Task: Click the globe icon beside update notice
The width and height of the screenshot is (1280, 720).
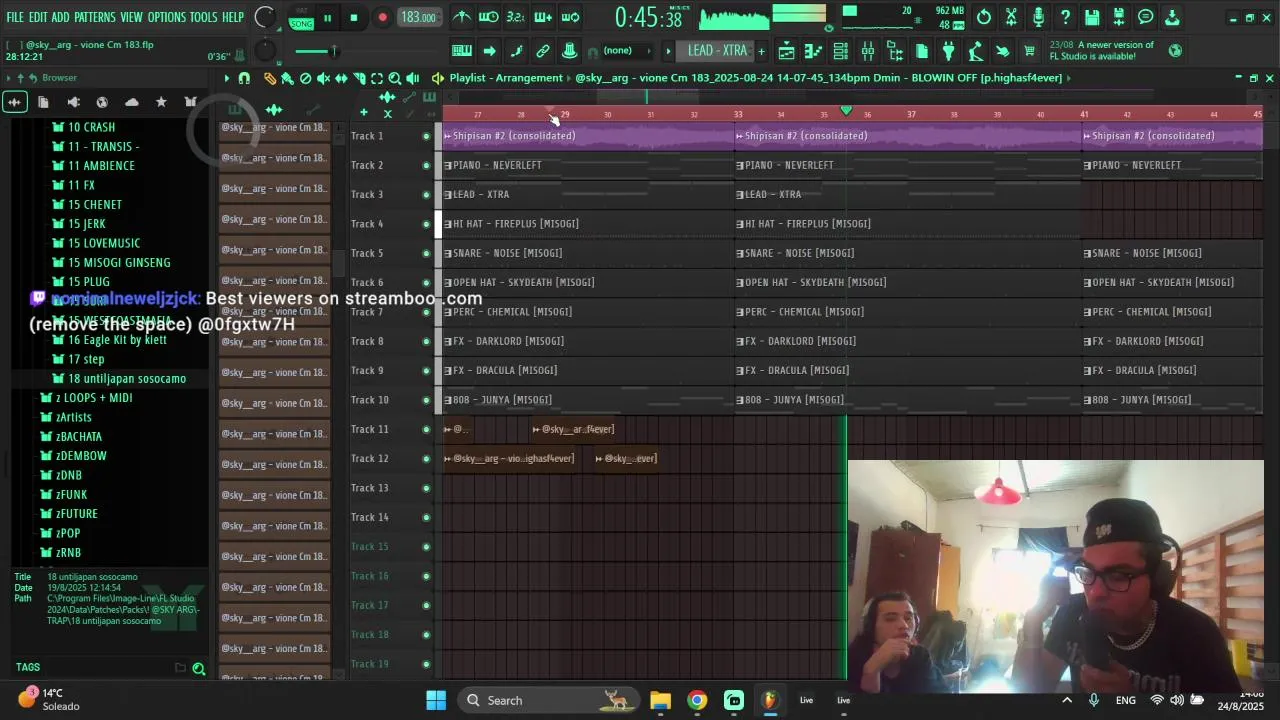Action: pyautogui.click(x=1175, y=51)
